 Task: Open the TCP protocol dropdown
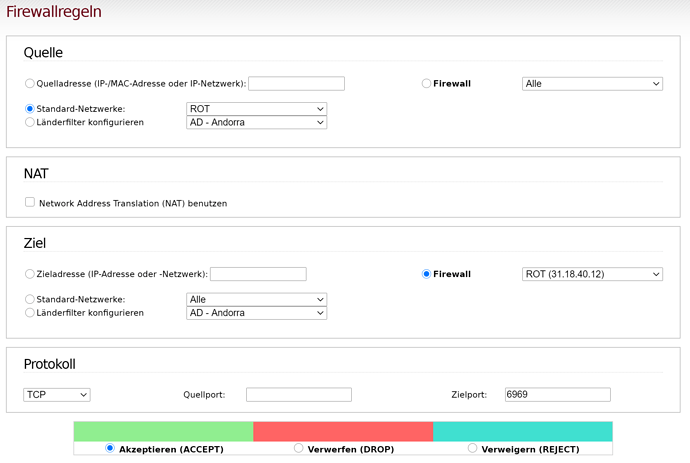point(57,395)
